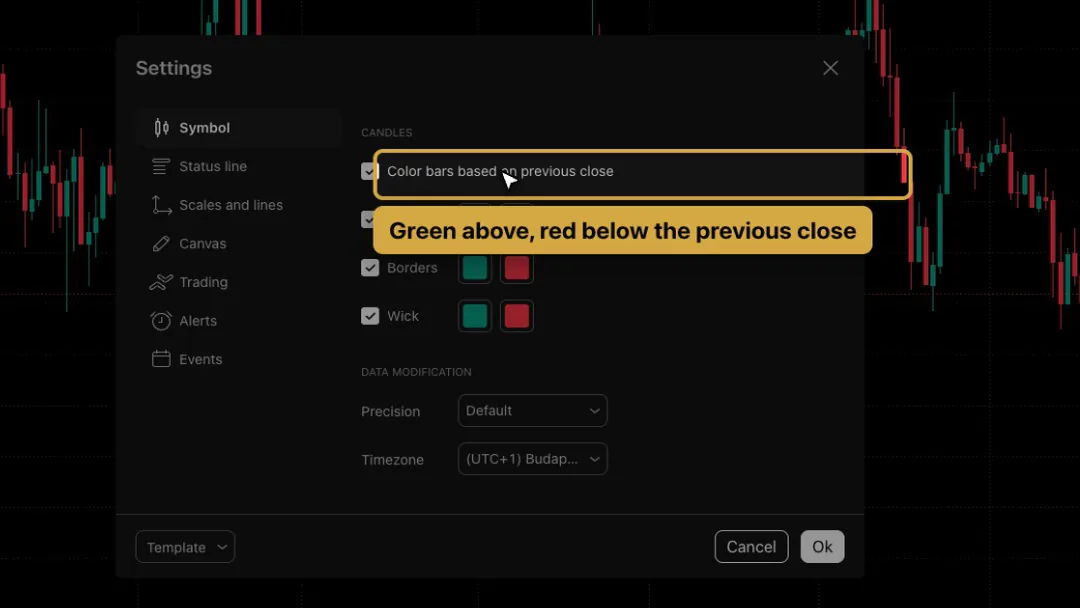Open the Symbol settings tab
Screen dimensions: 1080x608
click(x=239, y=127)
